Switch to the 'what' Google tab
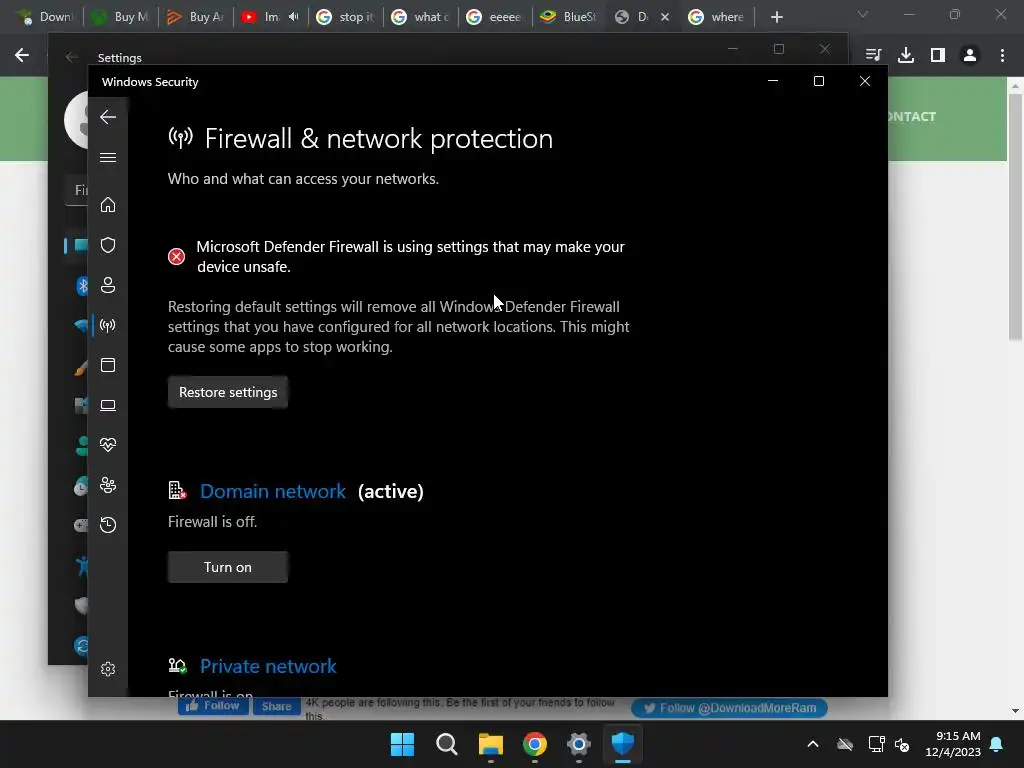The width and height of the screenshot is (1024, 768). coord(421,17)
